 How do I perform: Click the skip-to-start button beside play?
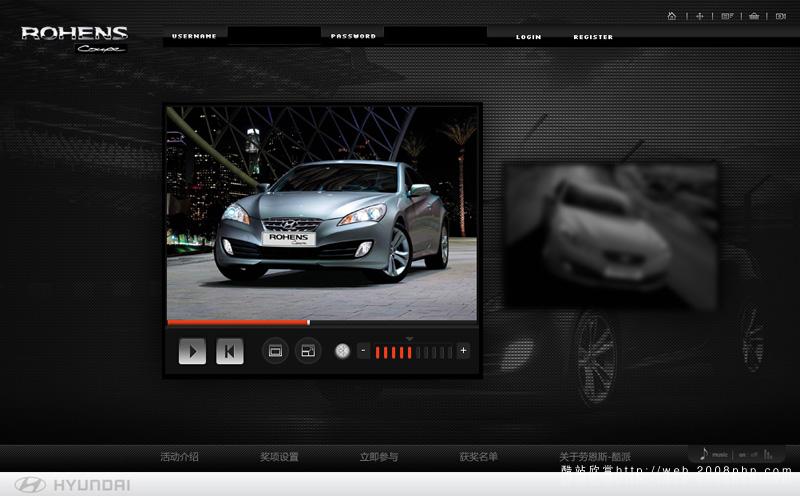[229, 351]
